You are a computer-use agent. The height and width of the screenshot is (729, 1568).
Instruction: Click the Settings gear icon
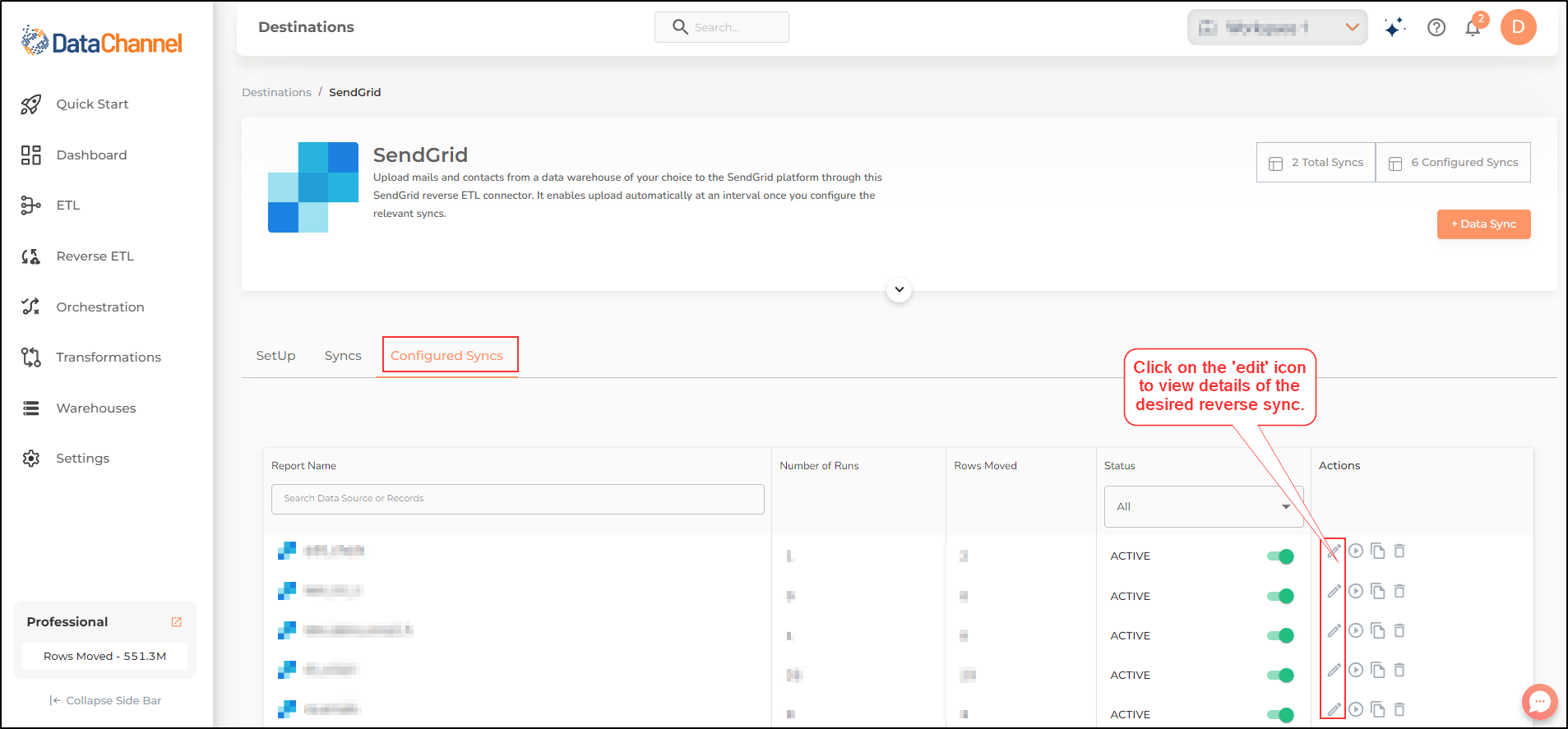31,459
